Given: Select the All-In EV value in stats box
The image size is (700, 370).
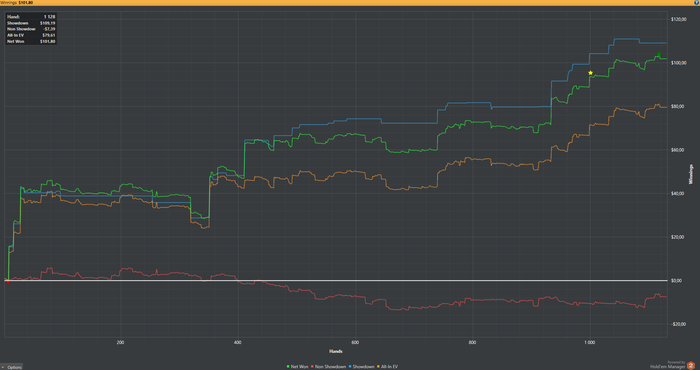Looking at the screenshot, I should (49, 35).
